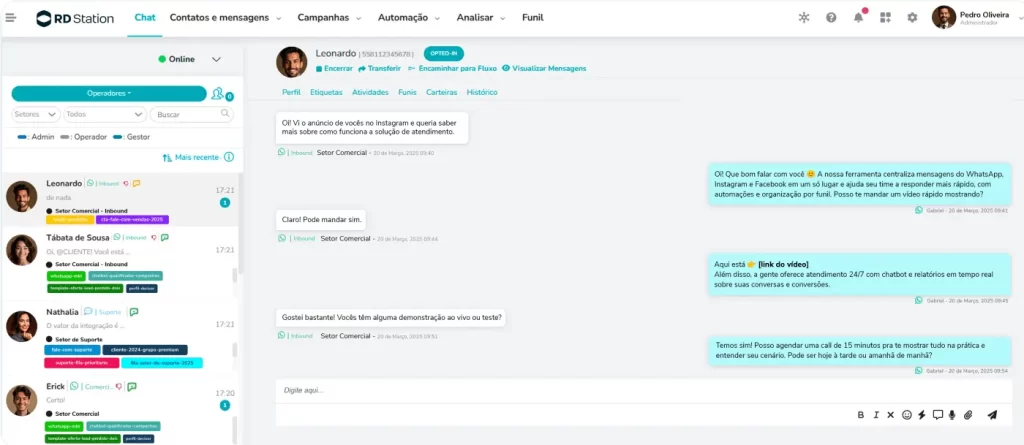Click the send message paper plane icon
The height and width of the screenshot is (445, 1024).
pyautogui.click(x=992, y=414)
